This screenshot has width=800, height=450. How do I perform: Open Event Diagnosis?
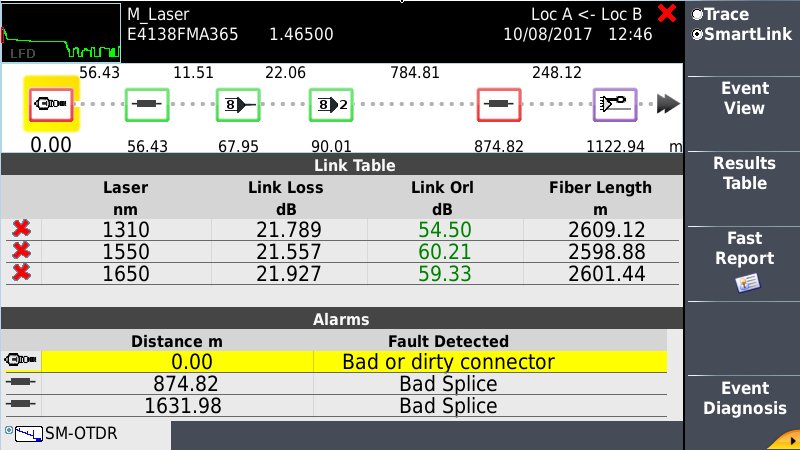(x=744, y=398)
